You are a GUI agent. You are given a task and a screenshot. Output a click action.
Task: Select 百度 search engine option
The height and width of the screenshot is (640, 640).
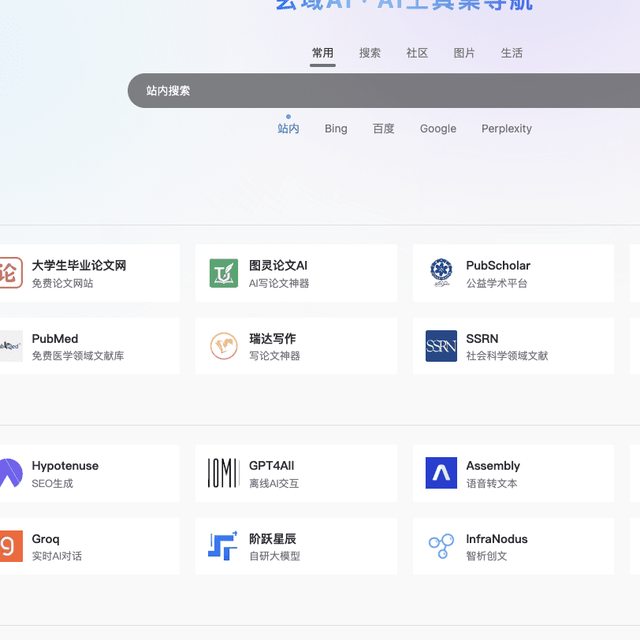pyautogui.click(x=384, y=129)
